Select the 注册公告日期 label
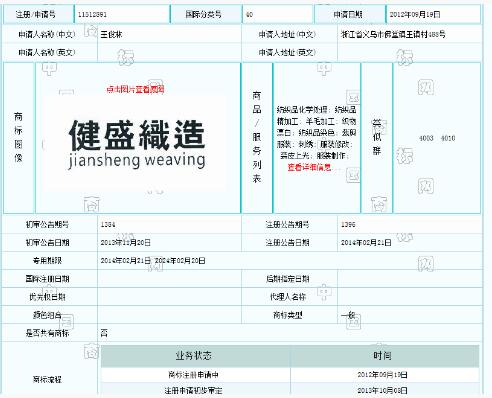 coord(287,242)
